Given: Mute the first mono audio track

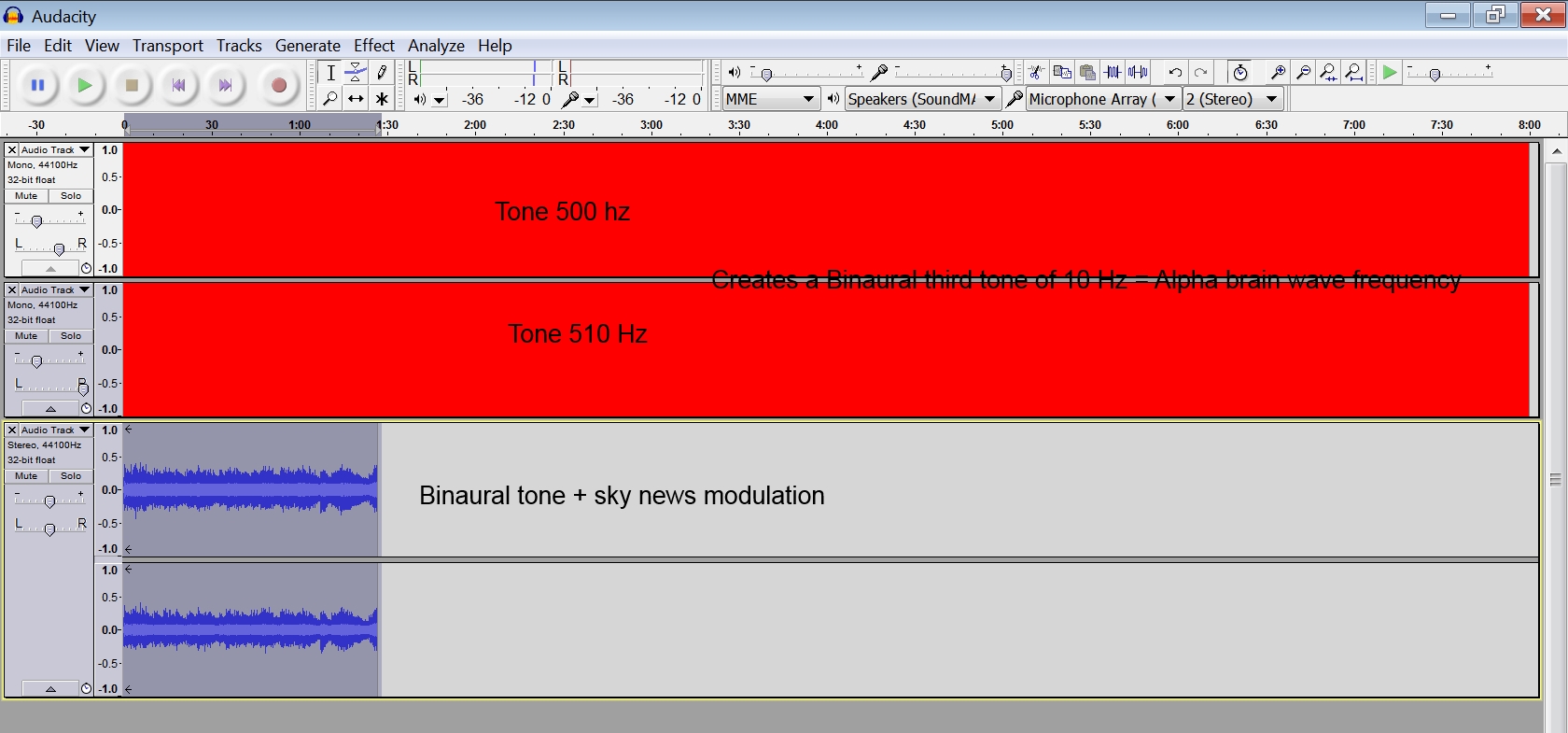Looking at the screenshot, I should 26,196.
